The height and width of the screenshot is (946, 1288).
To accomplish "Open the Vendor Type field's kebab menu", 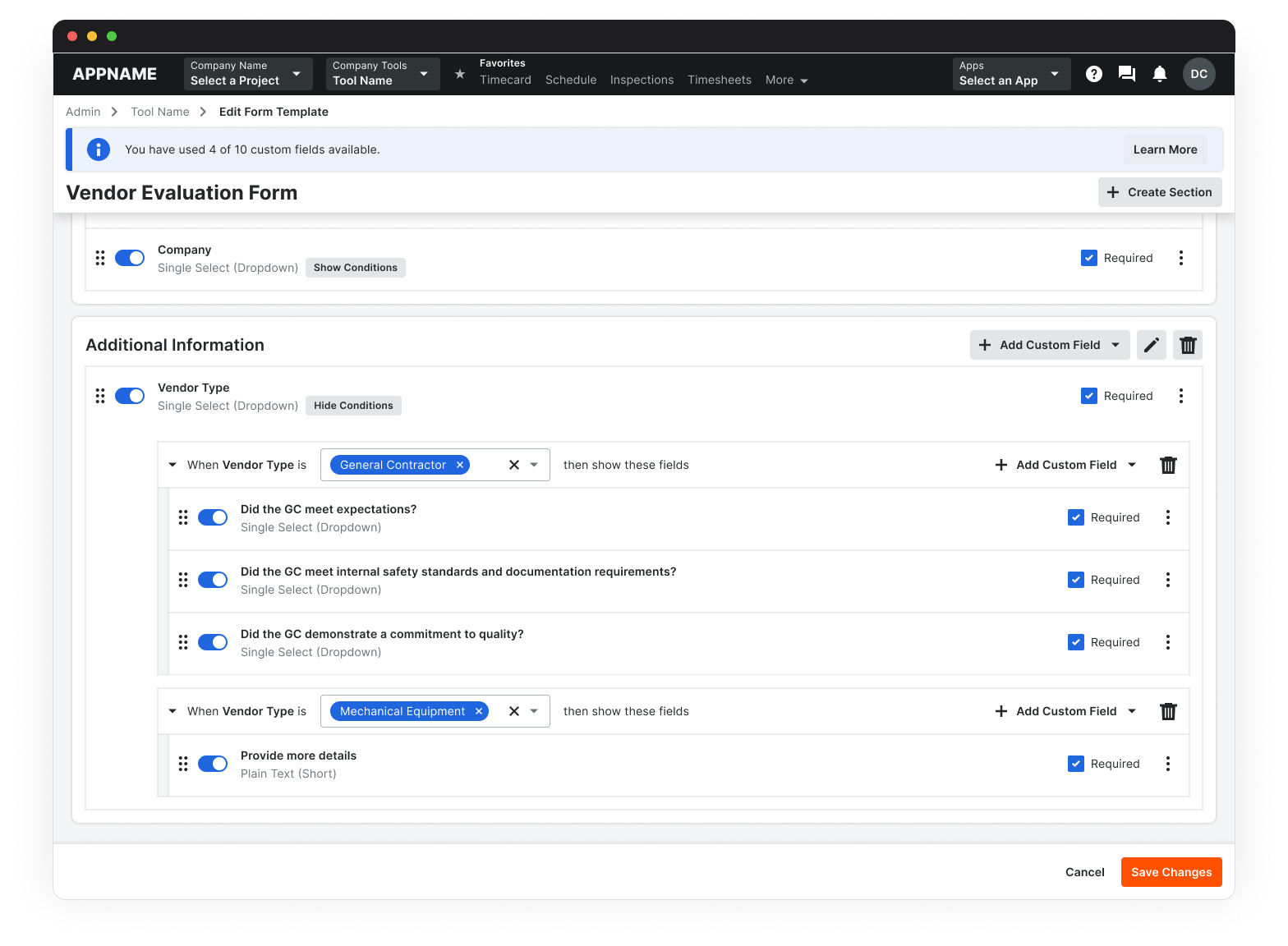I will click(x=1180, y=396).
